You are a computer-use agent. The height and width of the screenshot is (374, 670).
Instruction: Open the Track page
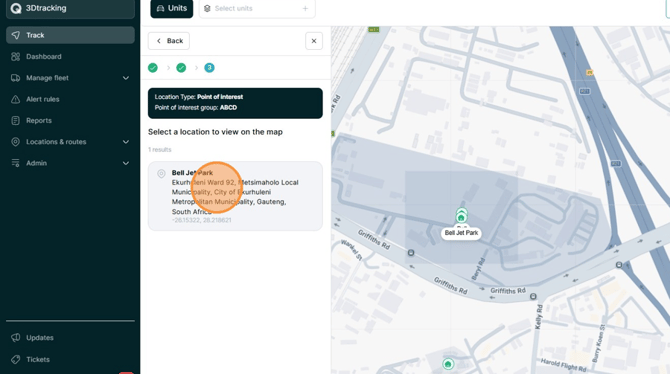tap(70, 35)
